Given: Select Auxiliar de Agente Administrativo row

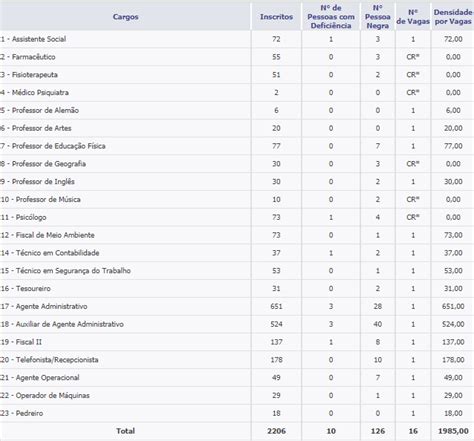Looking at the screenshot, I should pyautogui.click(x=237, y=324).
